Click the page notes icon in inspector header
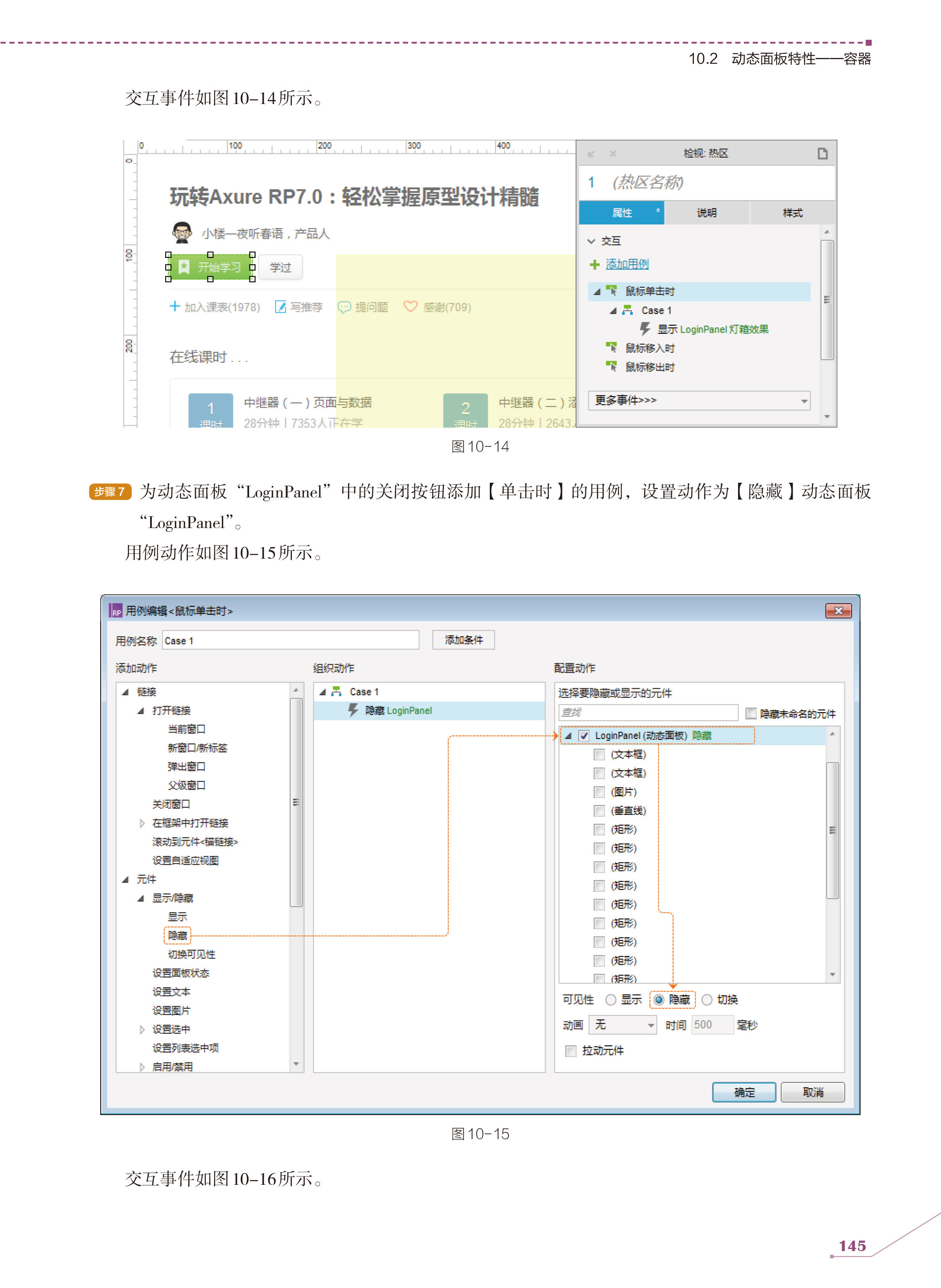This screenshot has width=941, height=1288. tap(822, 153)
